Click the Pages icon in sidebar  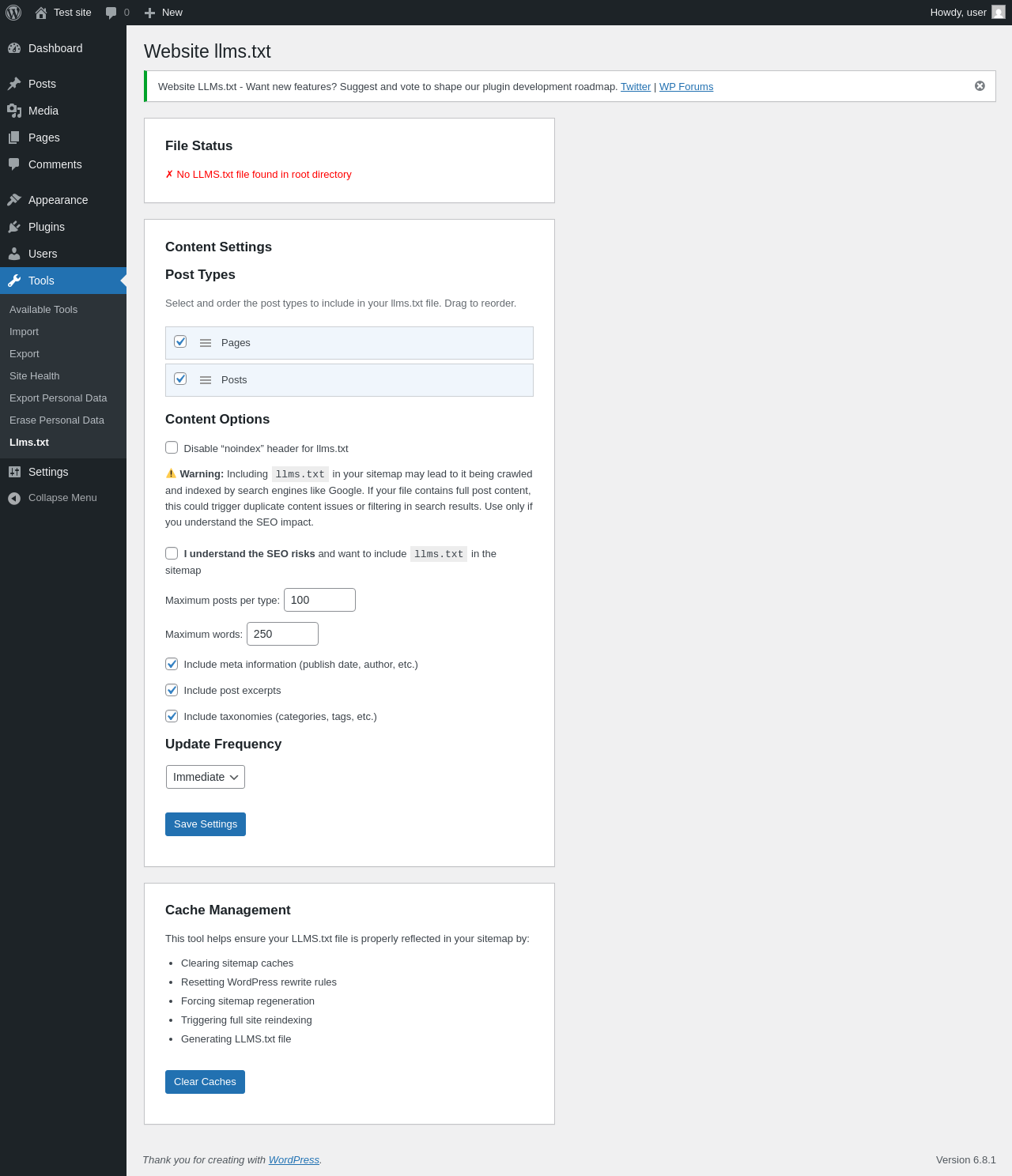pyautogui.click(x=14, y=138)
